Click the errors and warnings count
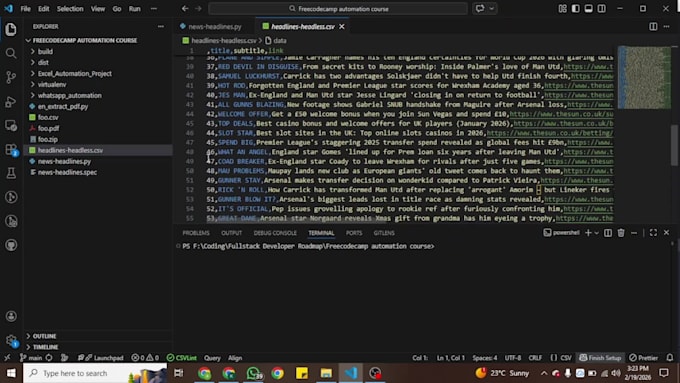This screenshot has width=680, height=383. point(145,358)
